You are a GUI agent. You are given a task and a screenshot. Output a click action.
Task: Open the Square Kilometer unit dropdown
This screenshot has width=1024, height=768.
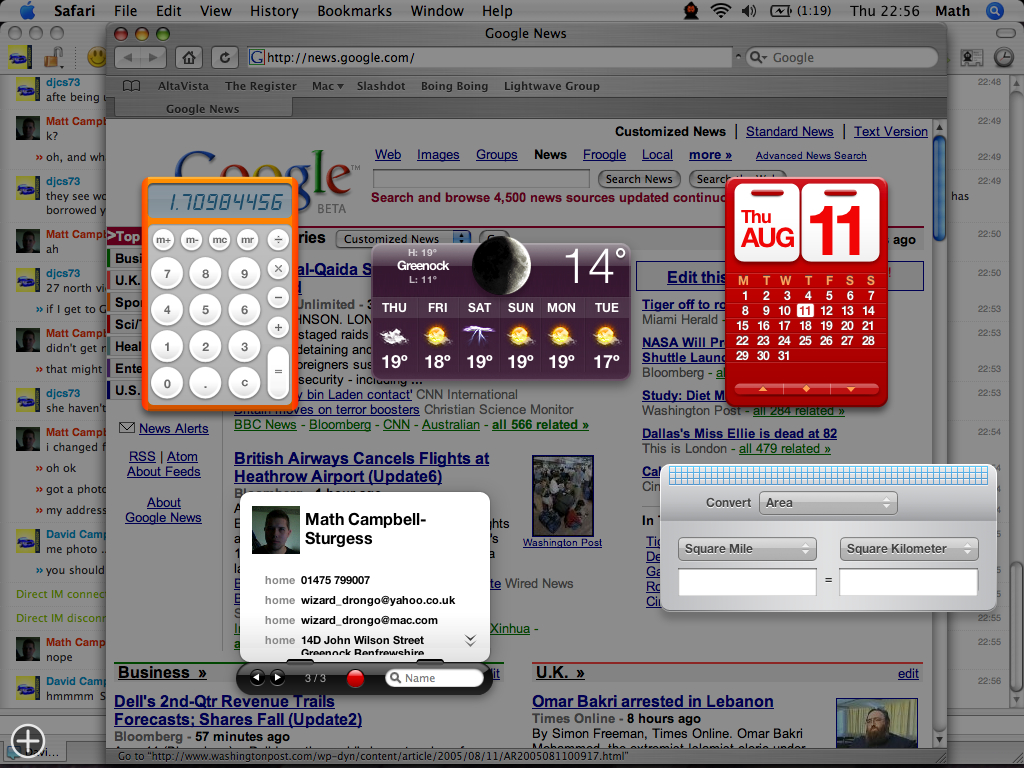[x=909, y=549]
